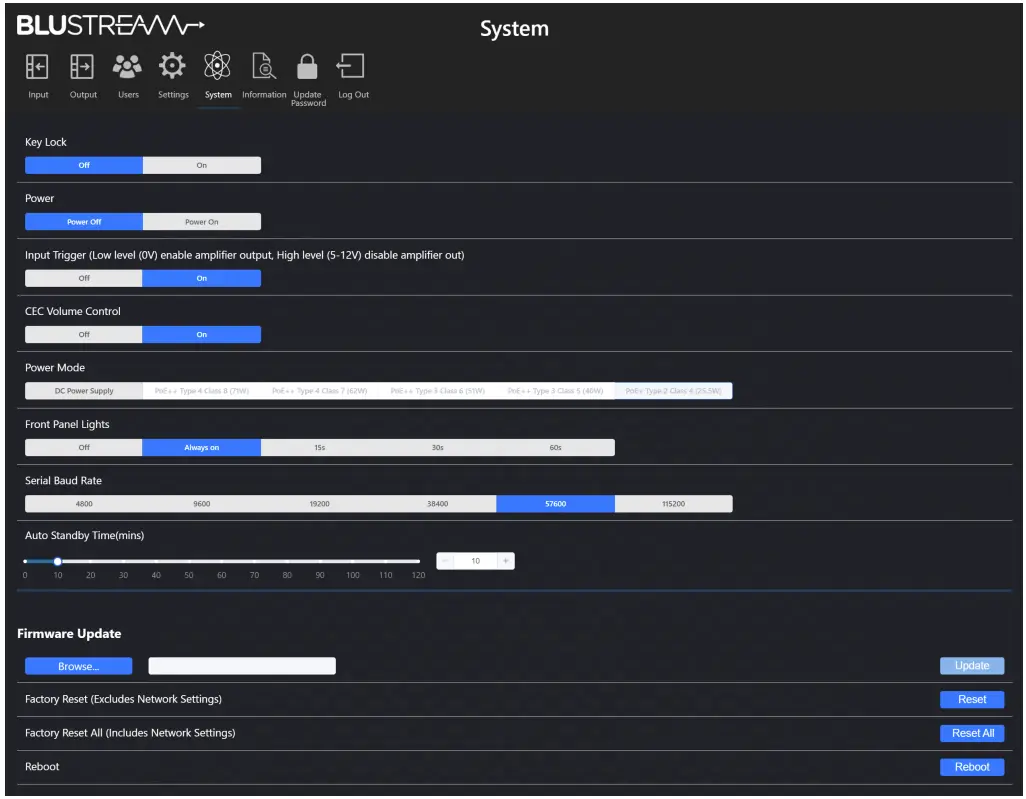The image size is (1026, 799).
Task: Turn CEC Volume Control Off
Action: click(84, 334)
